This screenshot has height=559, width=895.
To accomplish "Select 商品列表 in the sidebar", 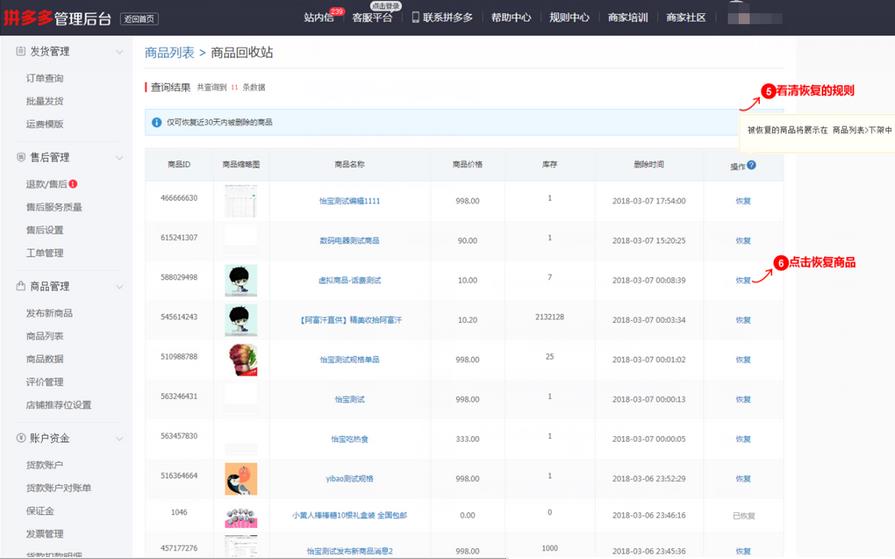I will click(45, 336).
